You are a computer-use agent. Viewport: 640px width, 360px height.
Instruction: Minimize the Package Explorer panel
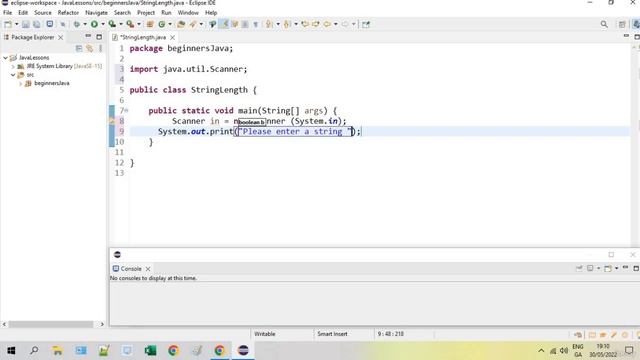88,37
